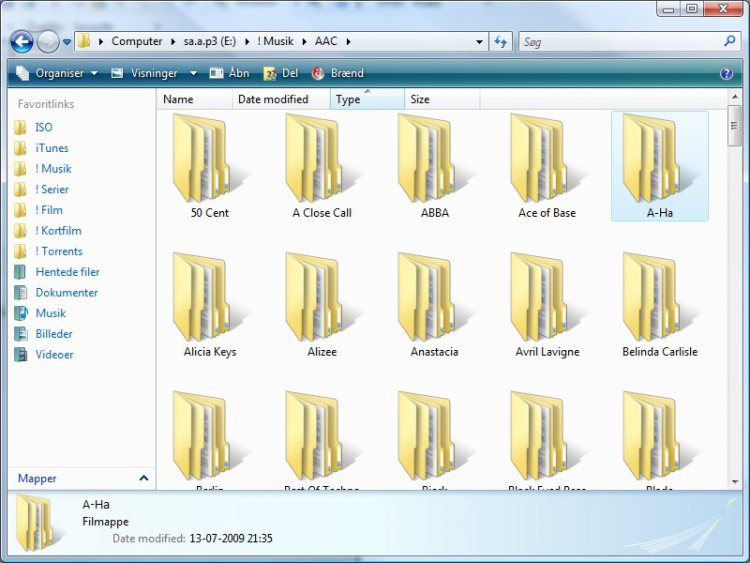The image size is (750, 563).
Task: Click the vertical scrollbar thumb
Action: coord(734,126)
